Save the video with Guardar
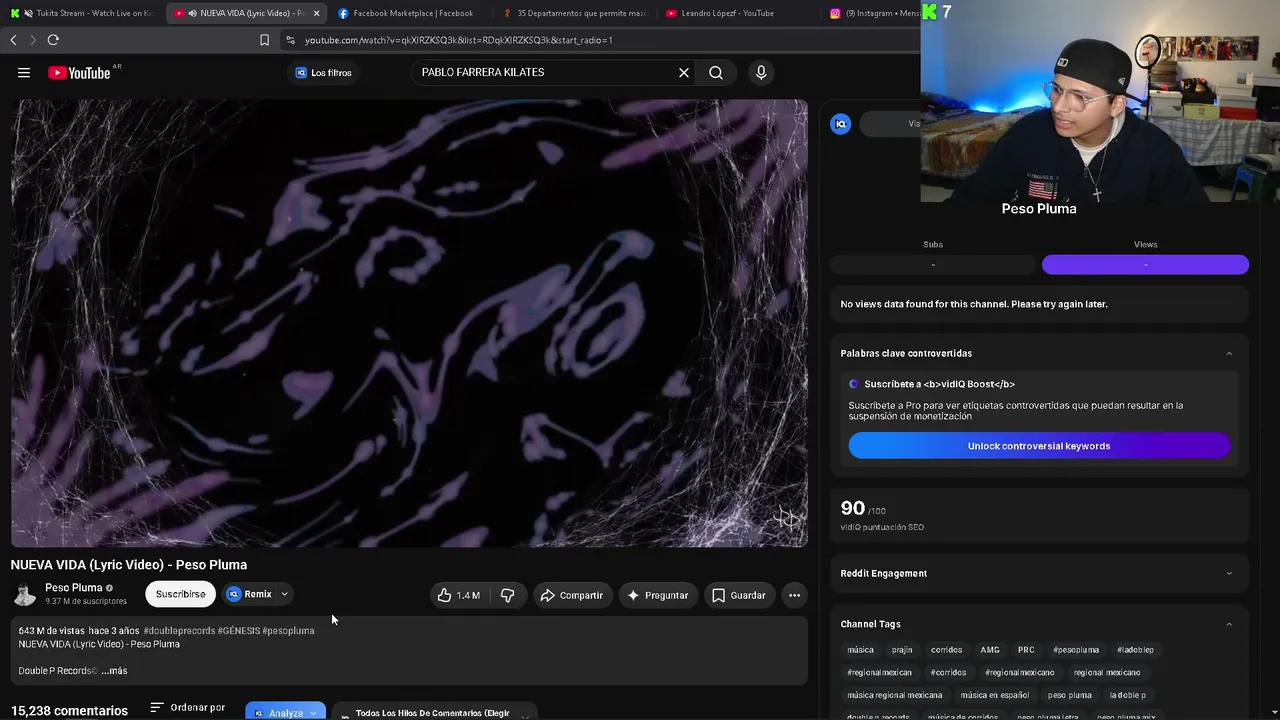Screen dimensions: 1280x720 click(x=739, y=595)
